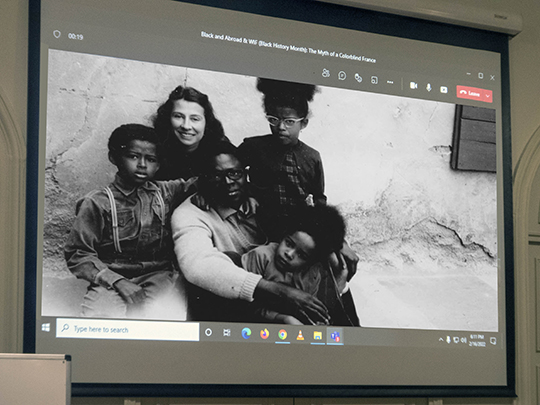
Task: Open the Windows Start menu
Action: point(46,327)
